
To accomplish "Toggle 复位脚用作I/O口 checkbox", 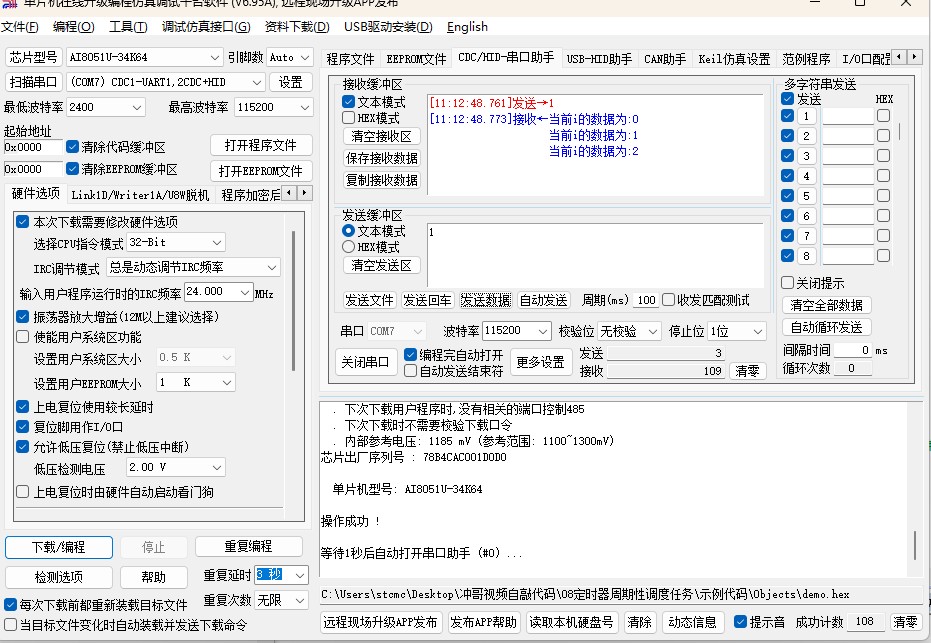I will tap(23, 426).
